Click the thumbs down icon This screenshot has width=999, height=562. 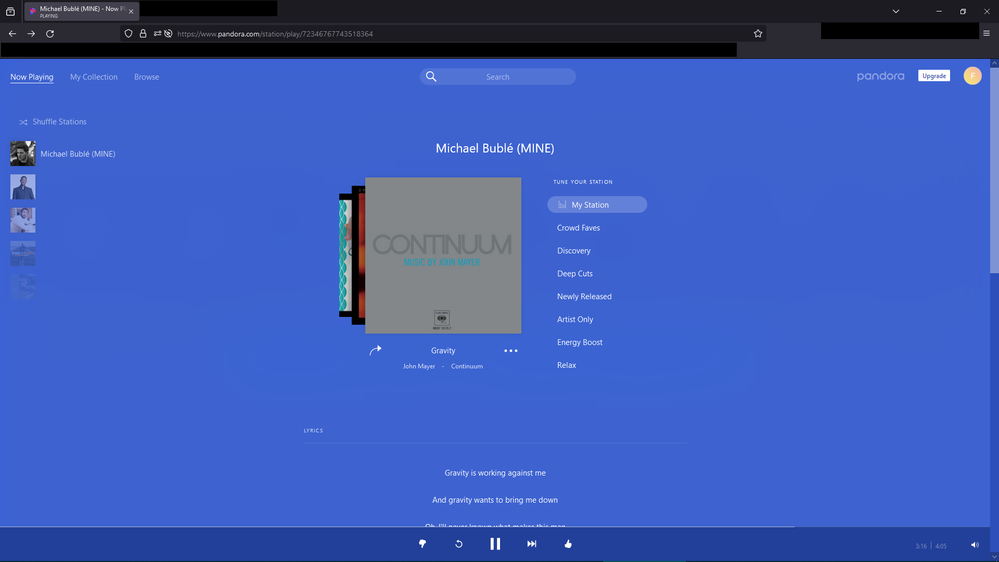tap(422, 544)
